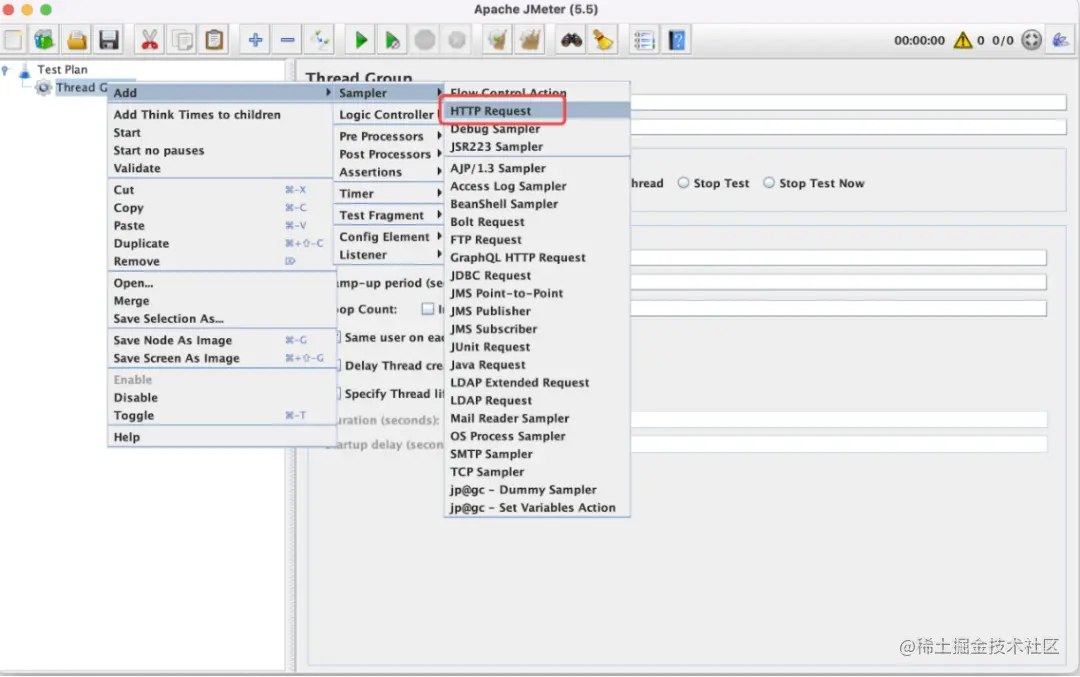Click Start no pauses in context menu
The image size is (1080, 677).
click(221, 150)
